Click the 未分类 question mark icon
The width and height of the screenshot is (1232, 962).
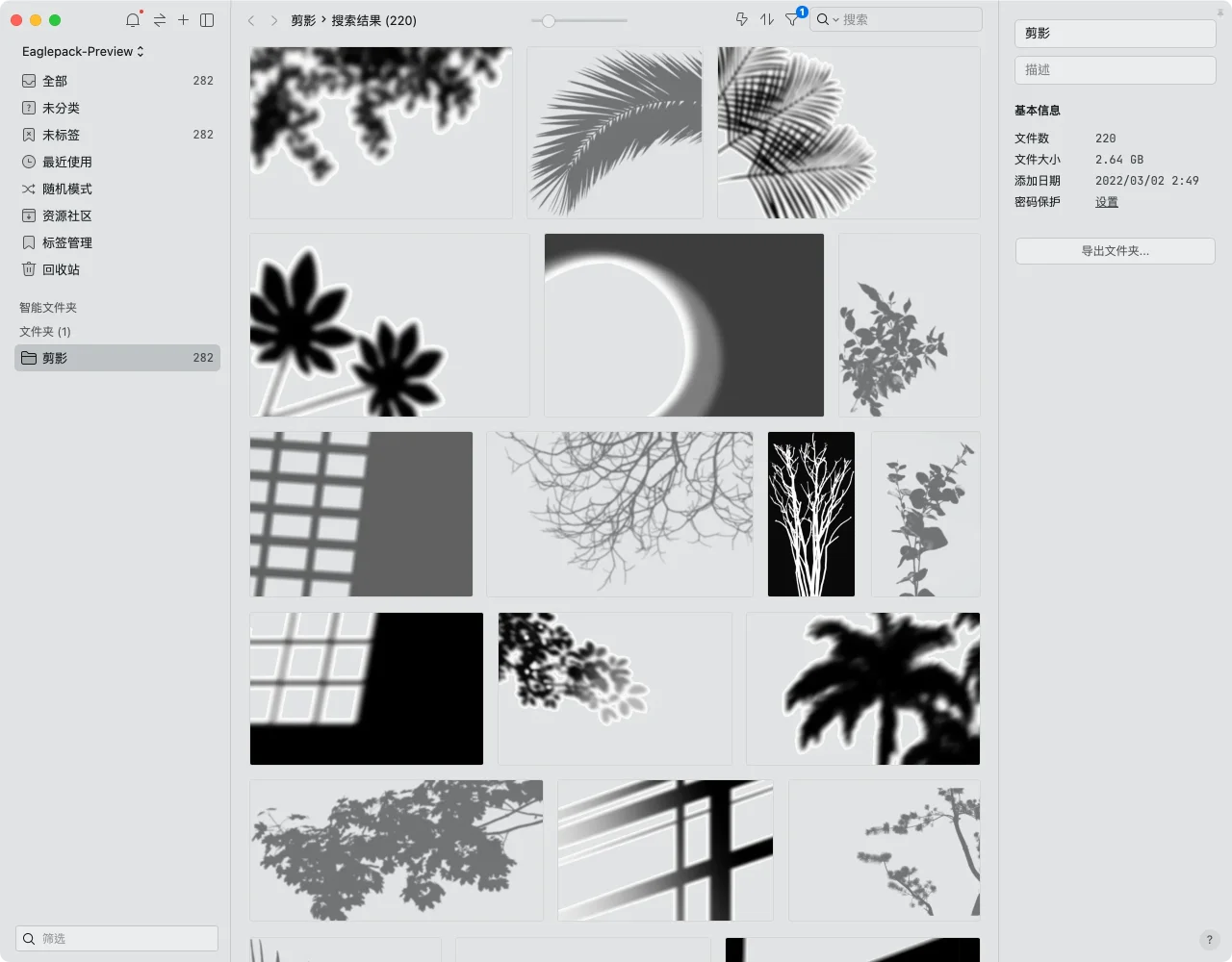pyautogui.click(x=29, y=108)
